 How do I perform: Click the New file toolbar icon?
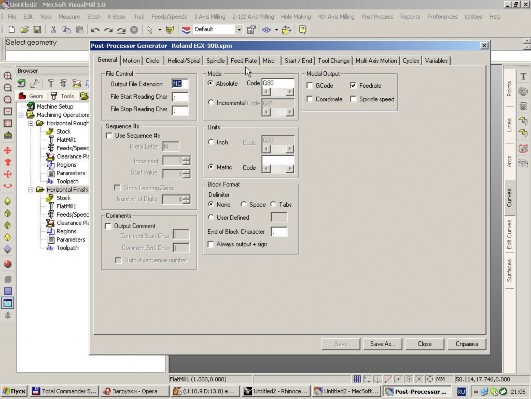(12, 30)
